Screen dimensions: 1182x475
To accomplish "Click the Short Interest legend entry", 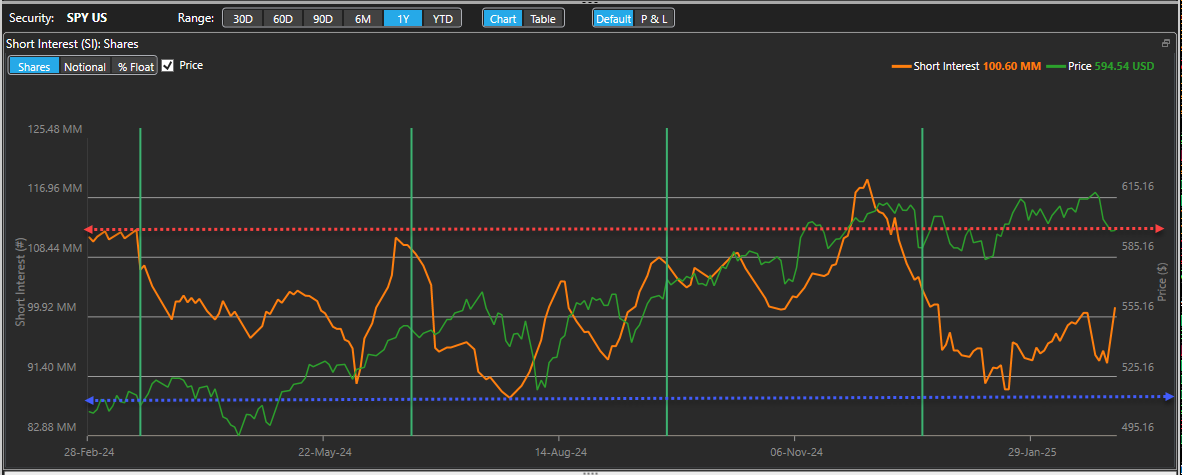I will pos(966,66).
